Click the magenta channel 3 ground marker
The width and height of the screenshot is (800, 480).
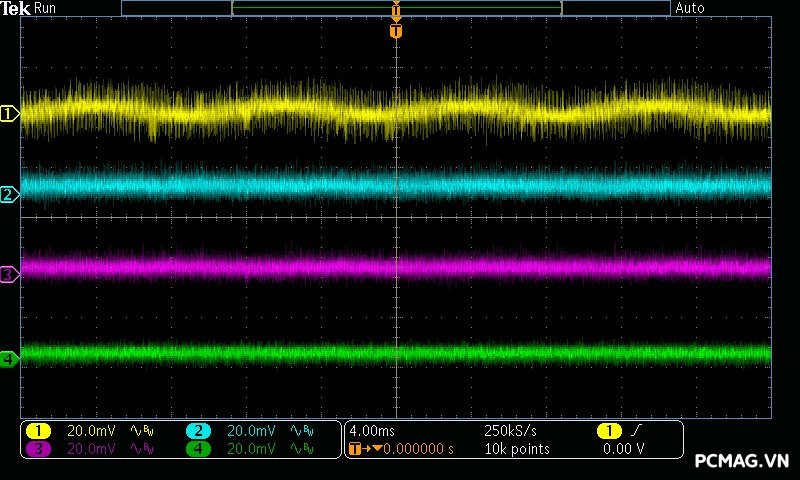[x=9, y=273]
